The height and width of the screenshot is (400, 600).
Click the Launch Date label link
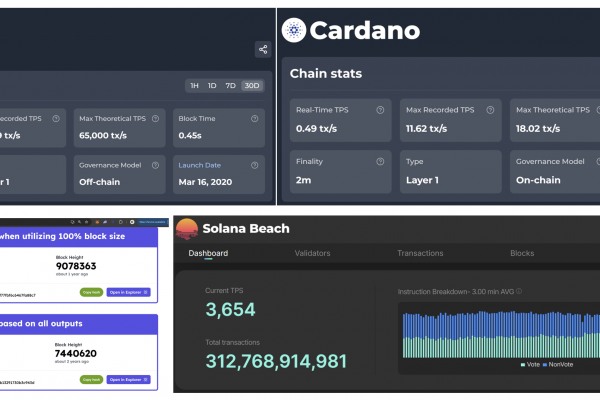[x=199, y=165]
